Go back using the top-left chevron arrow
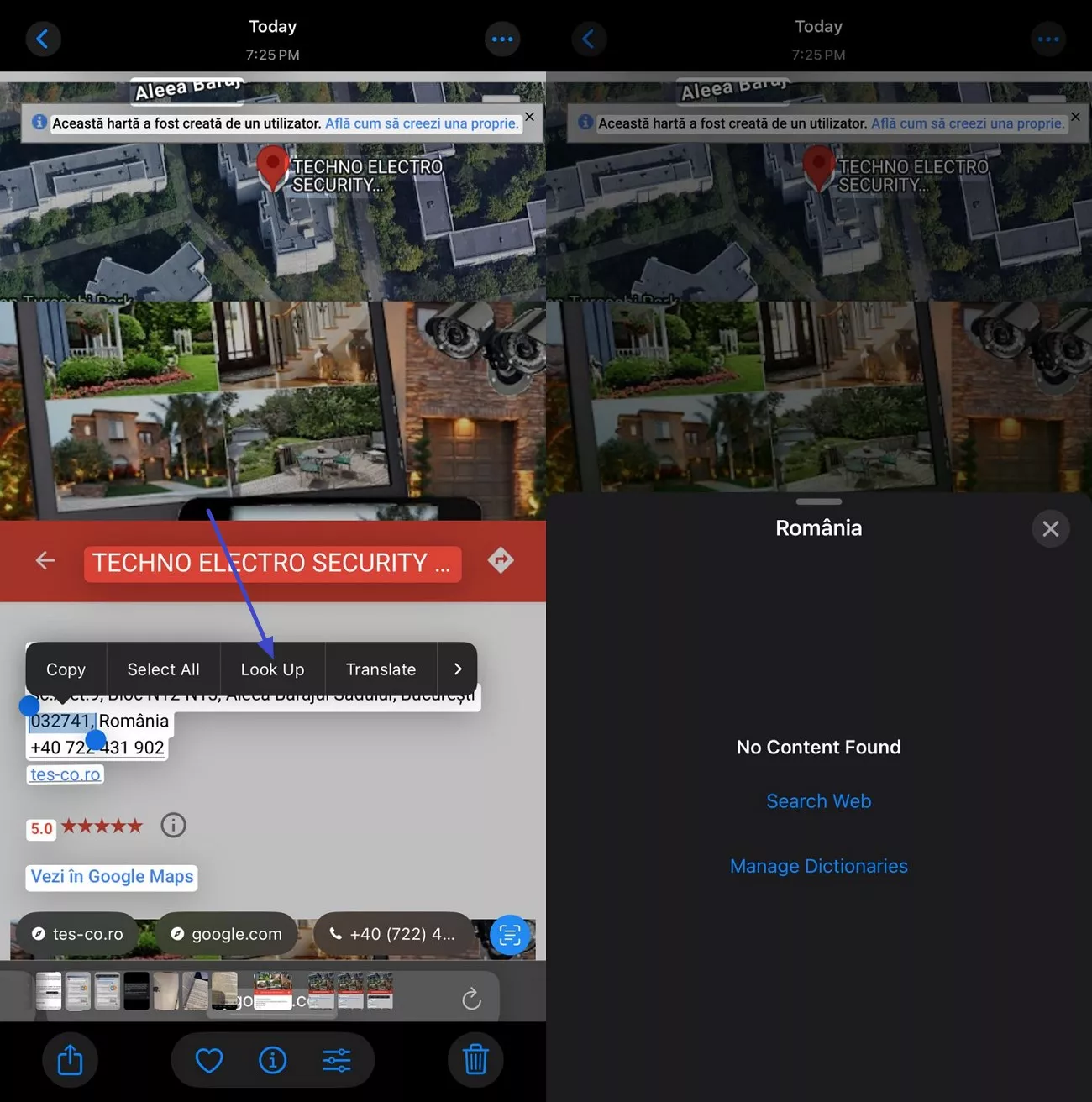The height and width of the screenshot is (1102, 1092). [x=43, y=39]
